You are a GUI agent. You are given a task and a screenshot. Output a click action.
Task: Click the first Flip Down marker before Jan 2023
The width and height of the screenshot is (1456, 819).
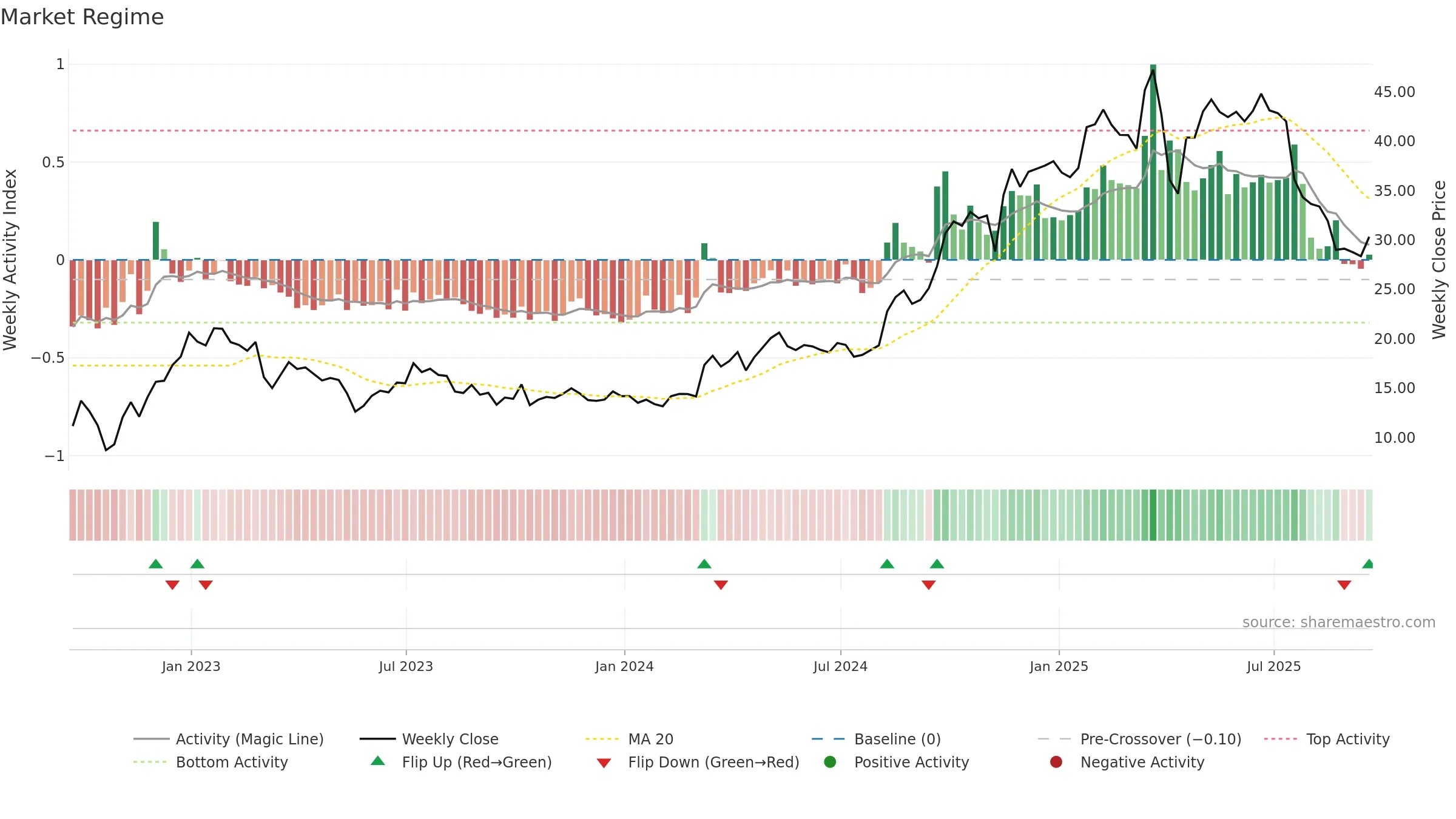172,585
